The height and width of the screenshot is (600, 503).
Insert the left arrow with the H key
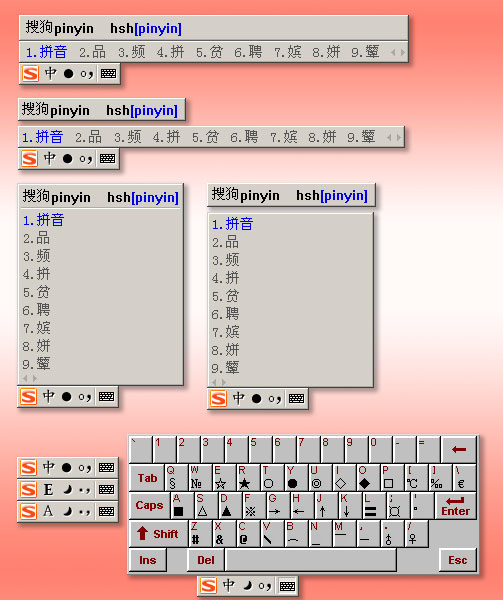(302, 505)
